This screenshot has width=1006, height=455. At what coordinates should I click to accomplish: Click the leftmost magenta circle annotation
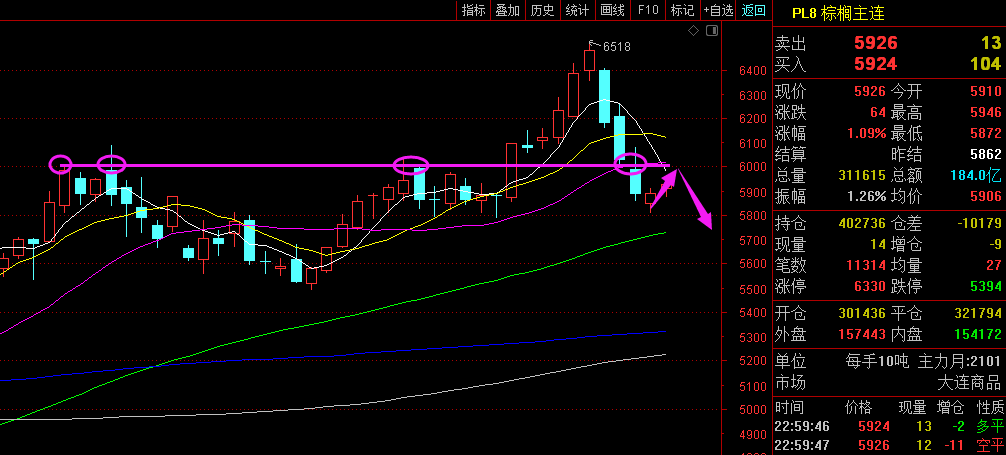point(61,164)
